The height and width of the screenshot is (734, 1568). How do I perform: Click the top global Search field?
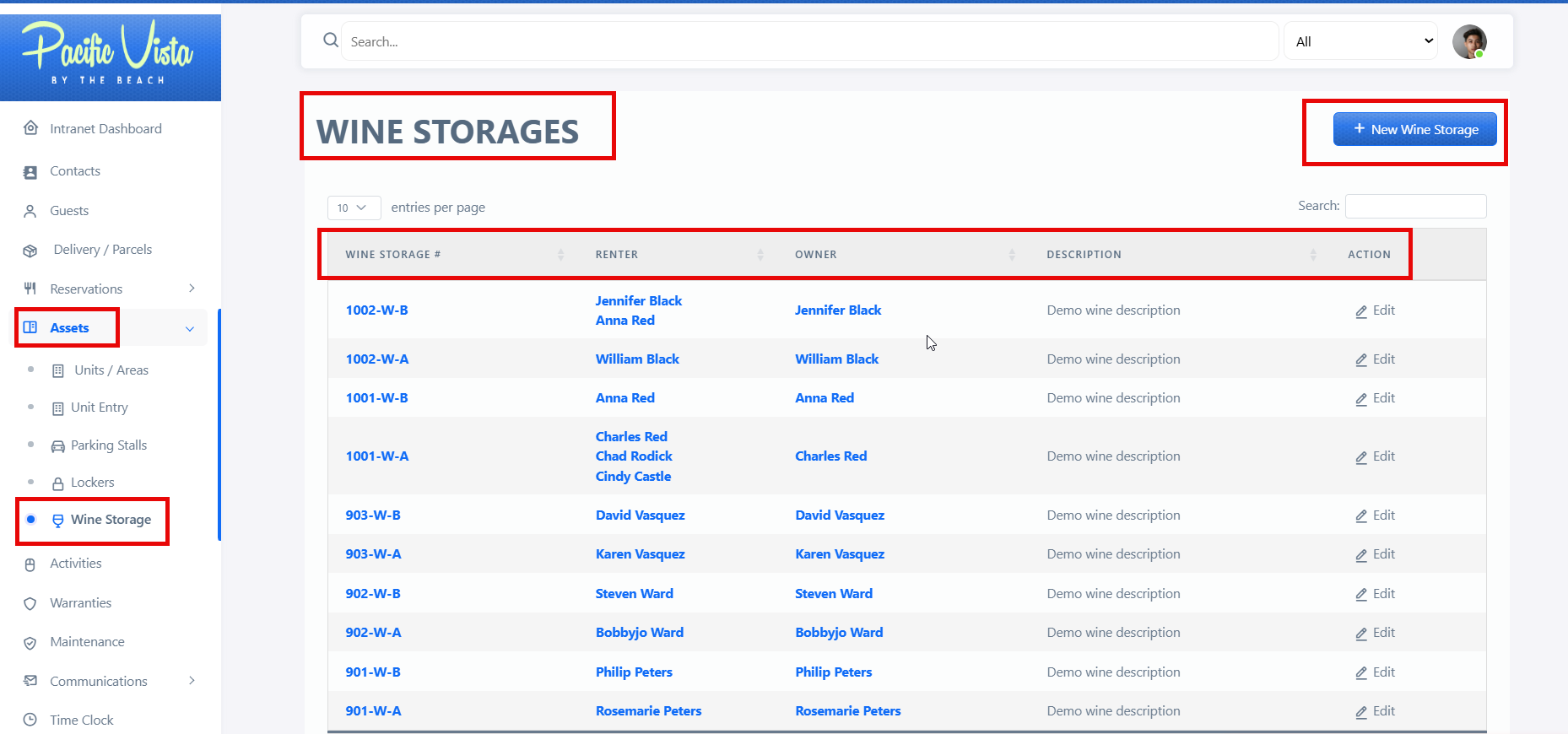point(810,41)
